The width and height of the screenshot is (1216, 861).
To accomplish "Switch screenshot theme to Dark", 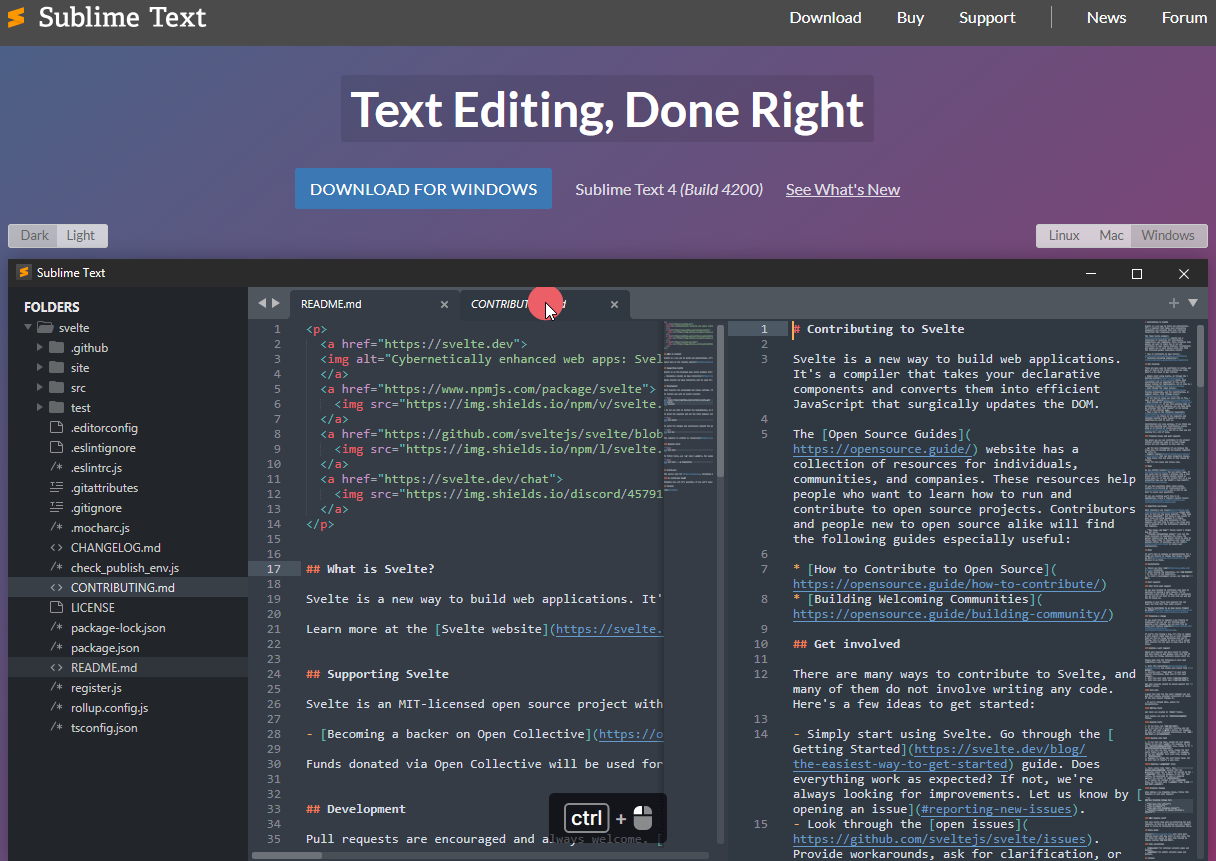I will (34, 236).
